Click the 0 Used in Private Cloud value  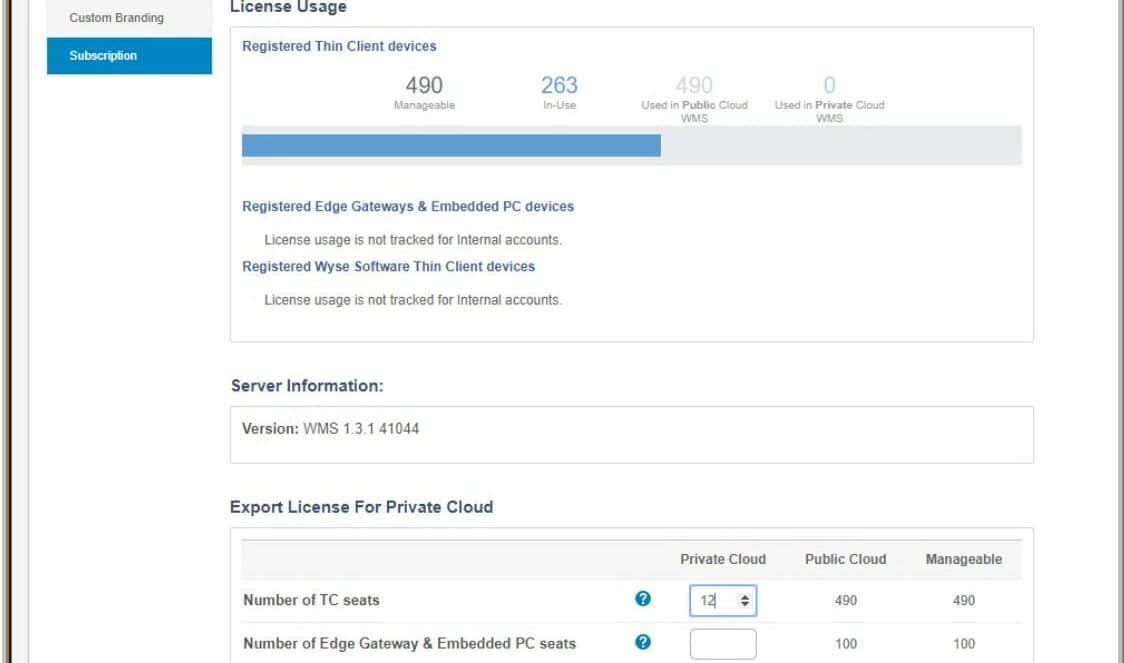point(829,85)
